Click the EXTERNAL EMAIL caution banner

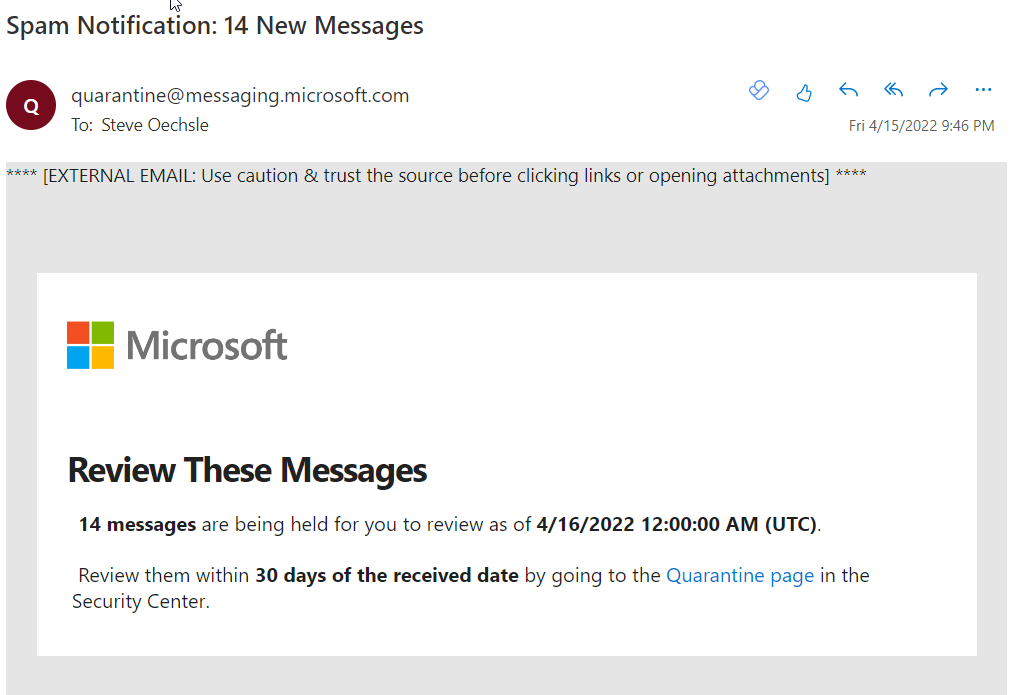tap(437, 176)
